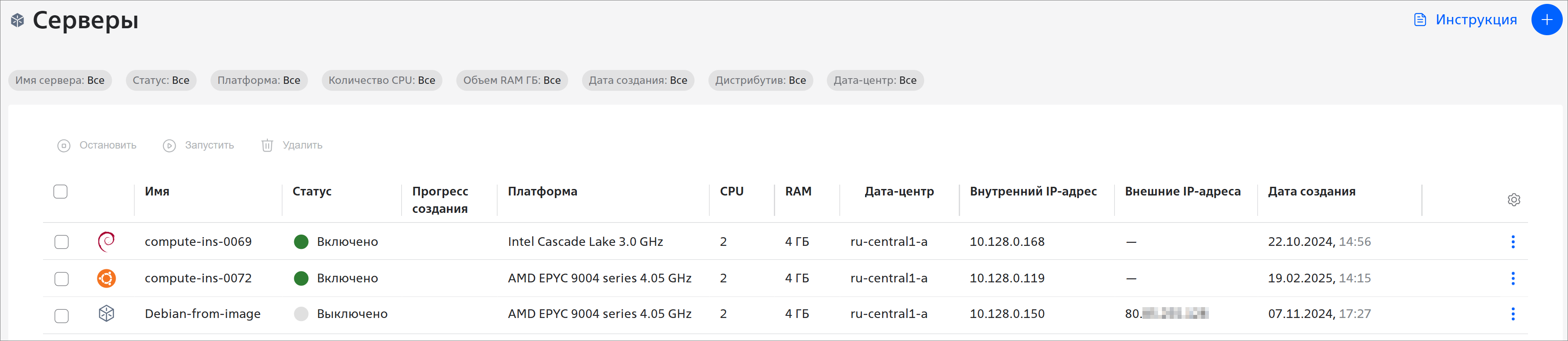This screenshot has height=341, width=1568.
Task: Click the Debian logo icon for compute-ins-0069
Action: pyautogui.click(x=107, y=242)
